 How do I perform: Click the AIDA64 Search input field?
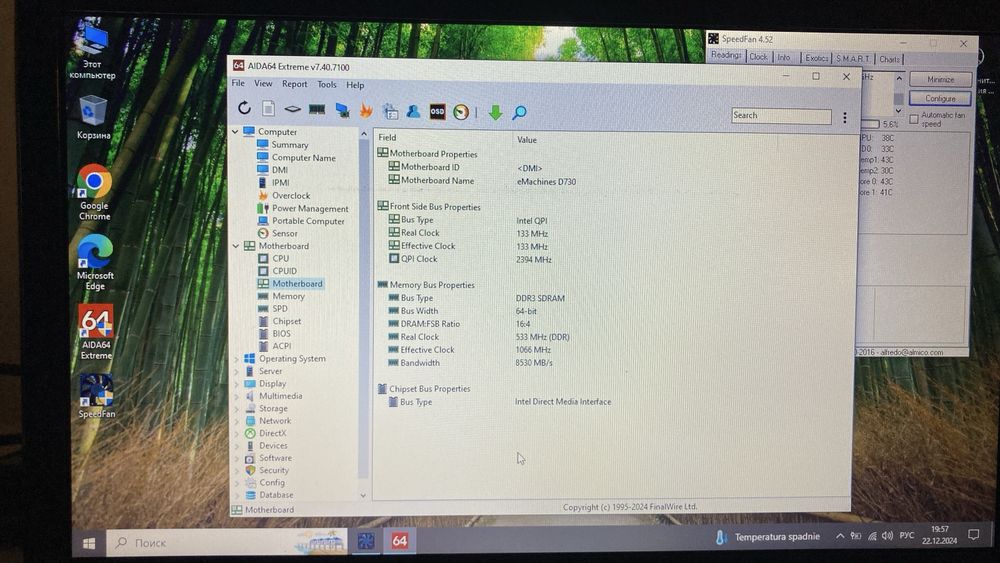pyautogui.click(x=781, y=116)
